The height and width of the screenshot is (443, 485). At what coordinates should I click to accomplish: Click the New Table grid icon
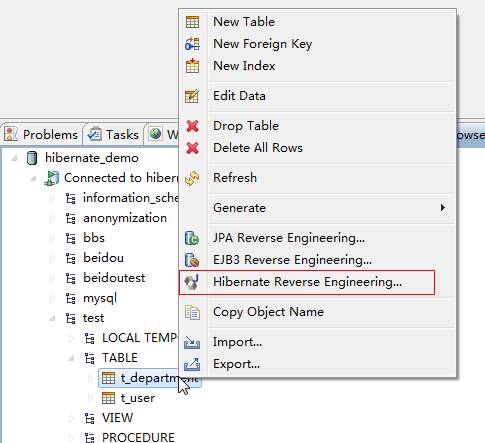tap(192, 22)
